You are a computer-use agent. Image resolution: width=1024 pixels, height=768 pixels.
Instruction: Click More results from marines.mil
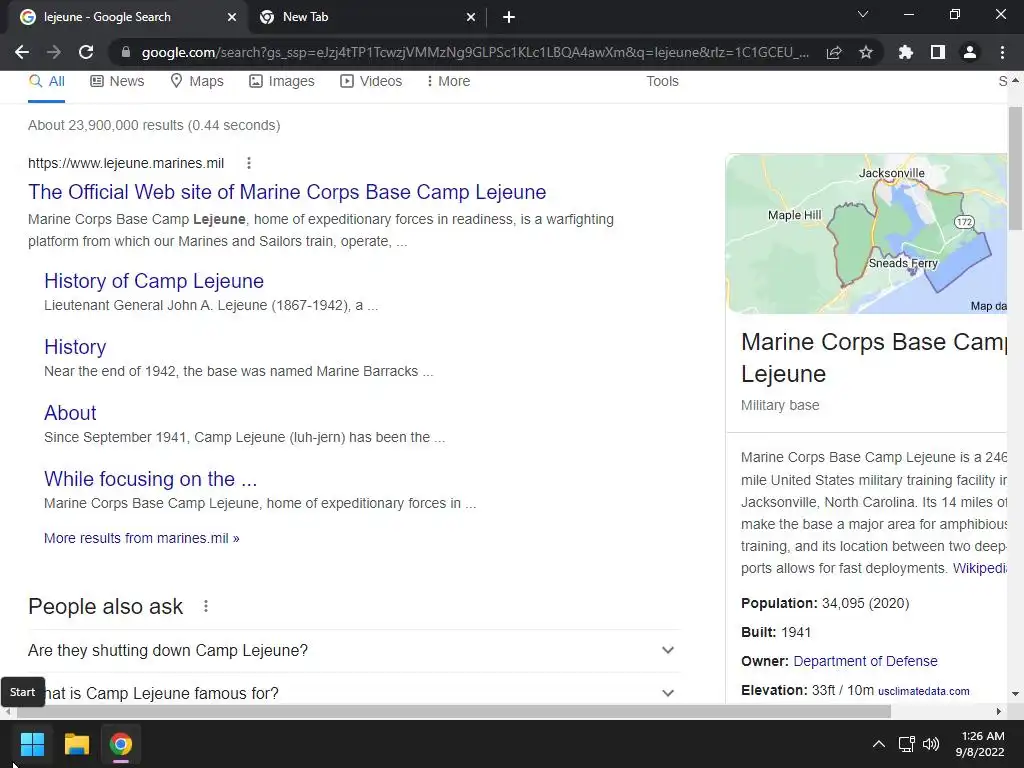coord(142,538)
